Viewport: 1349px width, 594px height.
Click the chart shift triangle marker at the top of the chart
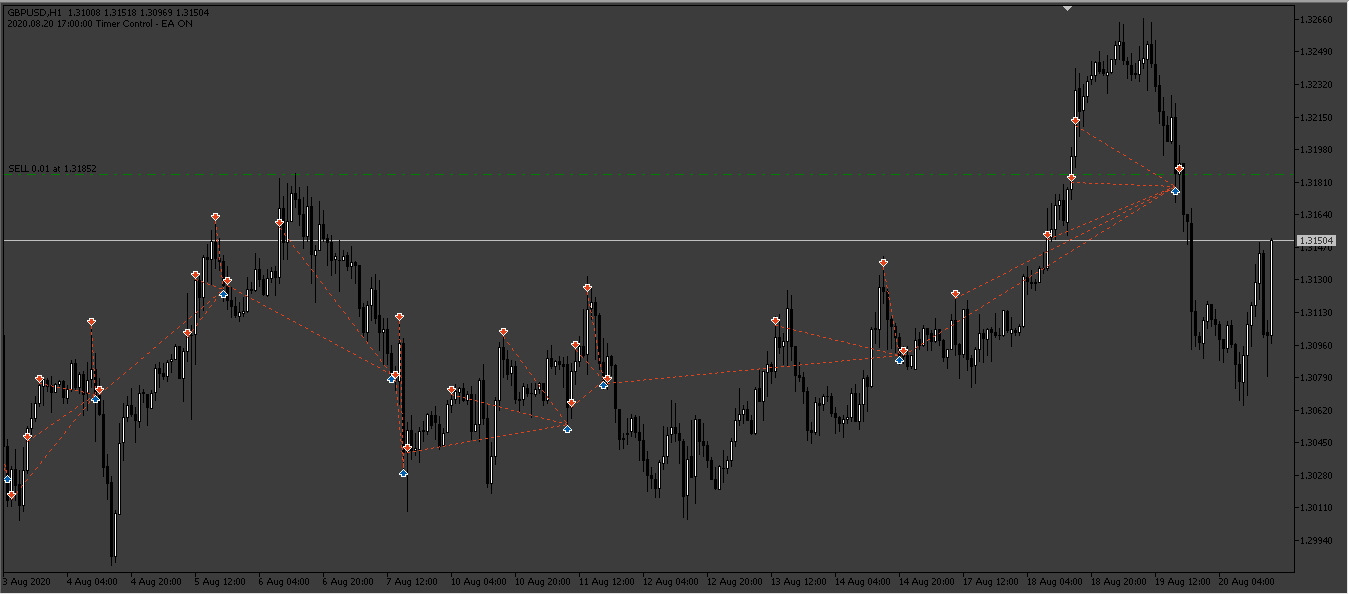[x=1068, y=8]
